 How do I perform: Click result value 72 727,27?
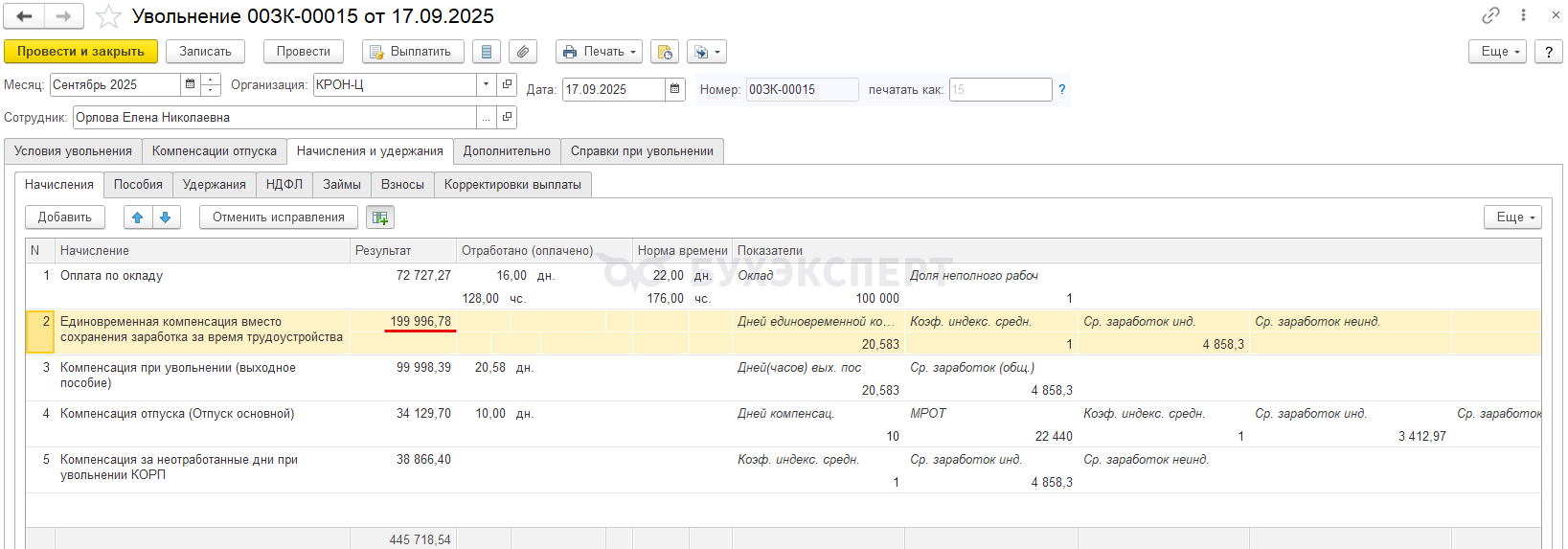click(423, 275)
